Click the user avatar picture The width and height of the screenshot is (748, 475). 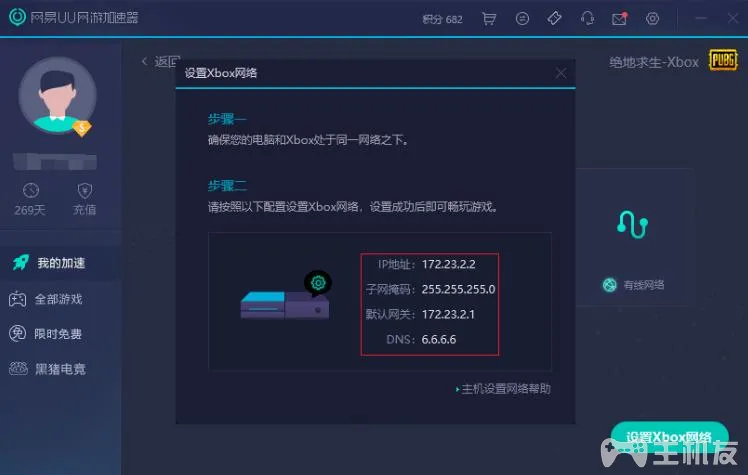(x=57, y=94)
